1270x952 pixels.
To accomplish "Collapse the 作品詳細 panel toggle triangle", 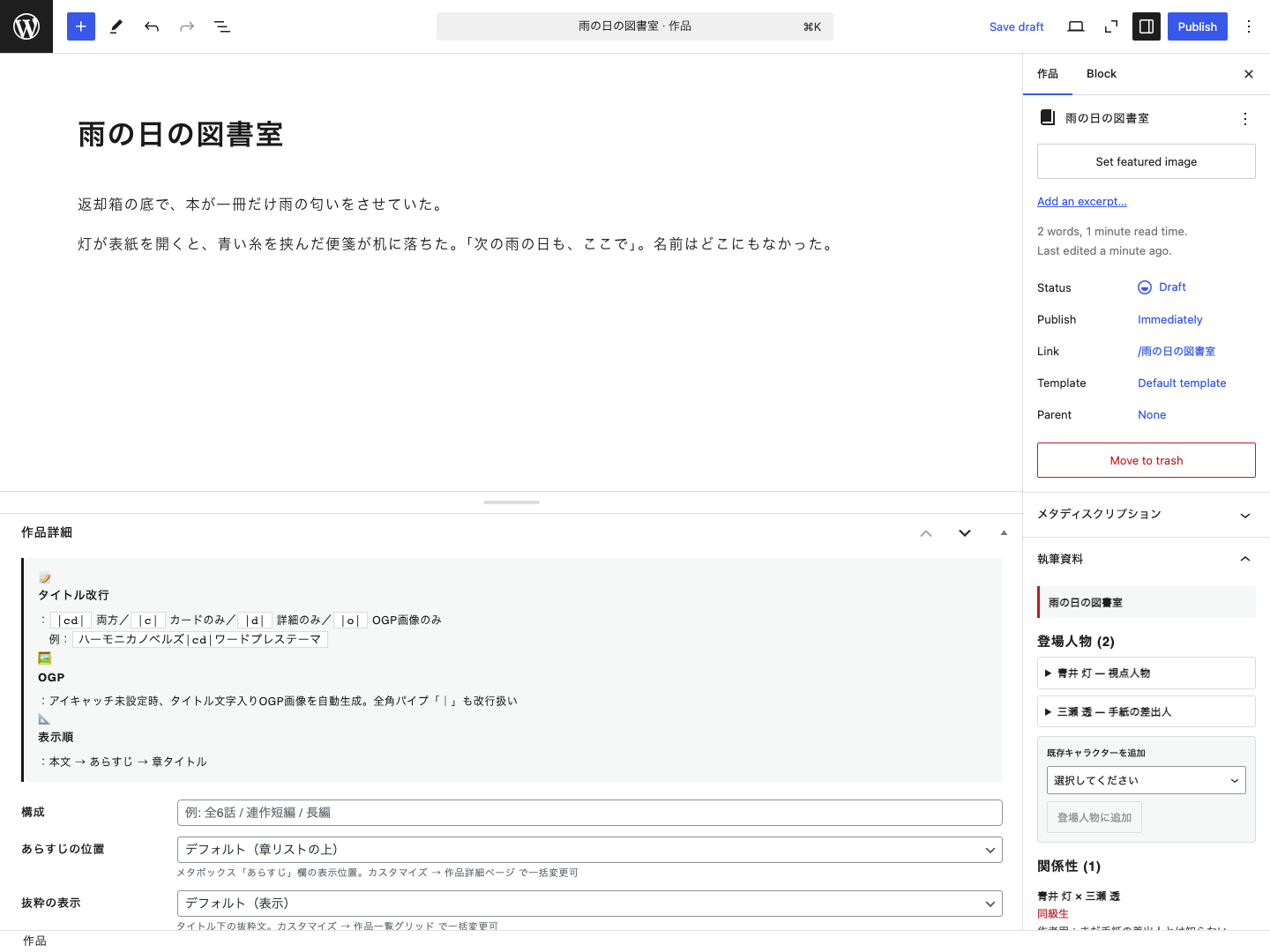I will 1004,532.
